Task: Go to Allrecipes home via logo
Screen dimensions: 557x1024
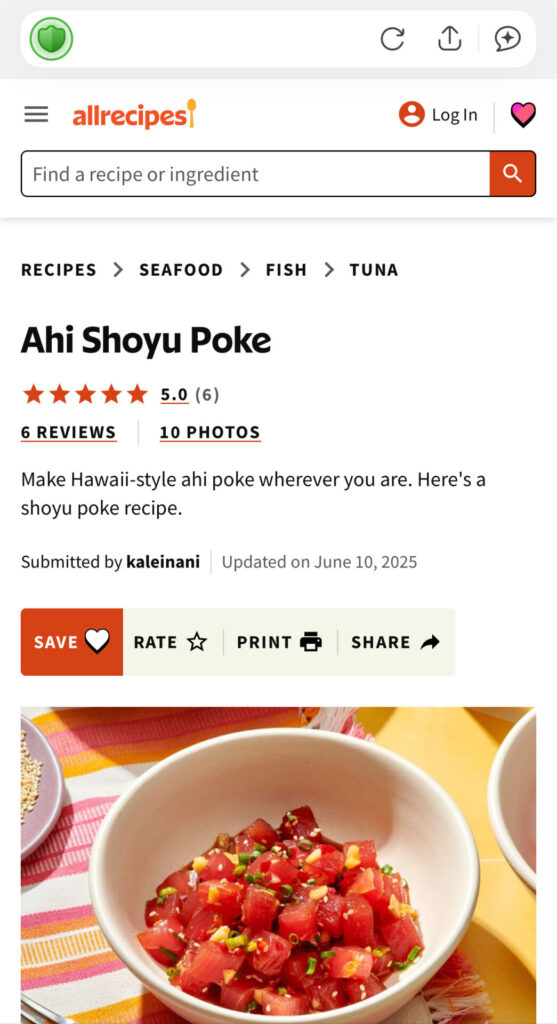Action: [134, 114]
